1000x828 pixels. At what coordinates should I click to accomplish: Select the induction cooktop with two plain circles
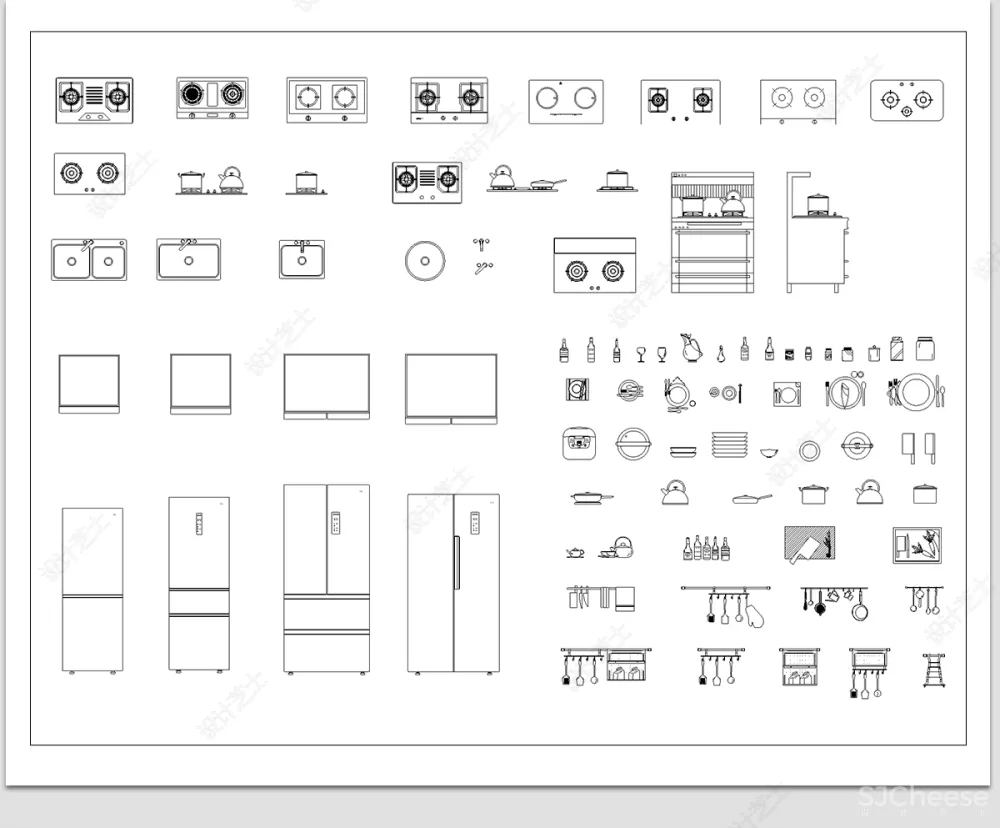click(566, 100)
